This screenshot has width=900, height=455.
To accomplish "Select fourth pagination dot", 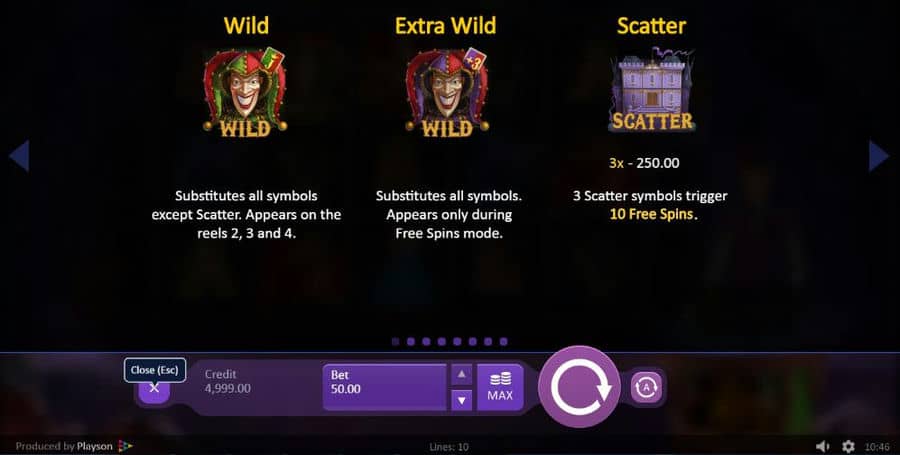I will [x=442, y=341].
